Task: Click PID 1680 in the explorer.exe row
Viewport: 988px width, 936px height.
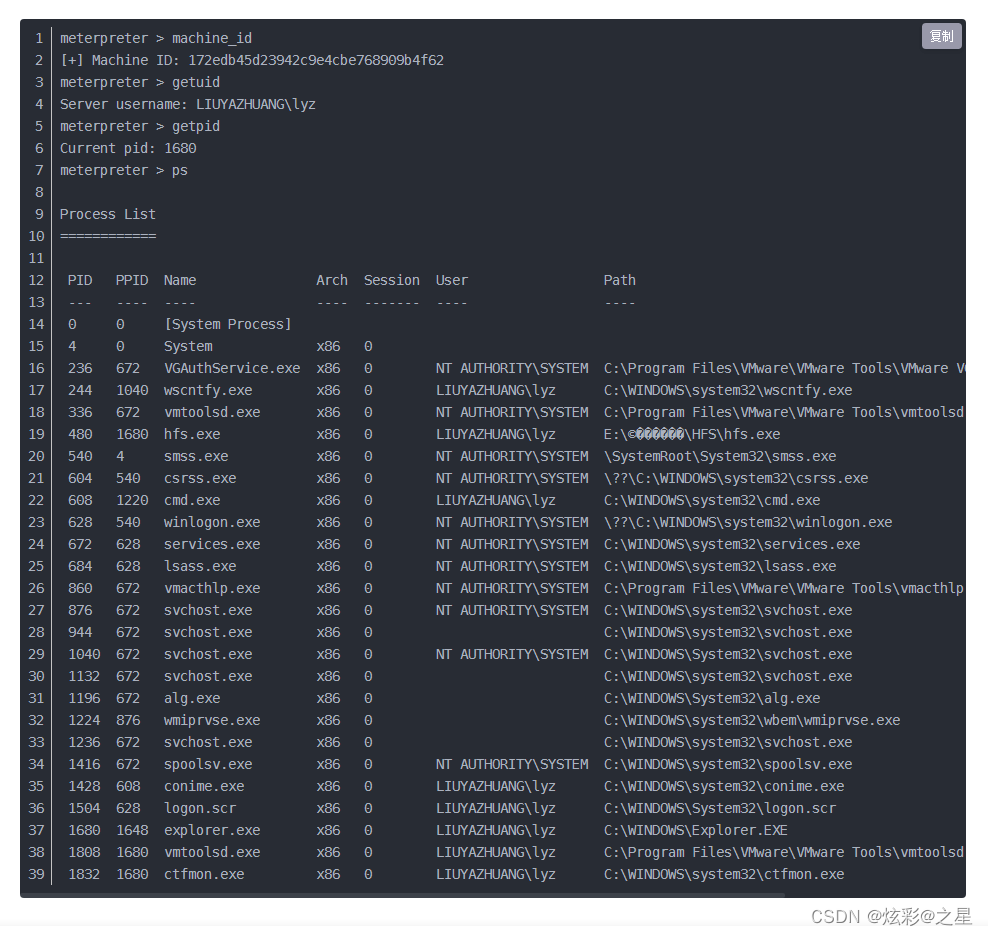Action: pos(84,831)
